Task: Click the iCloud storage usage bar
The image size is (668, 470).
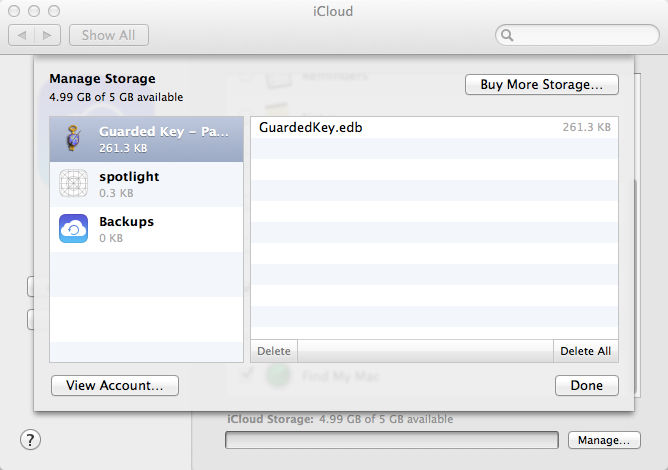Action: (392, 440)
